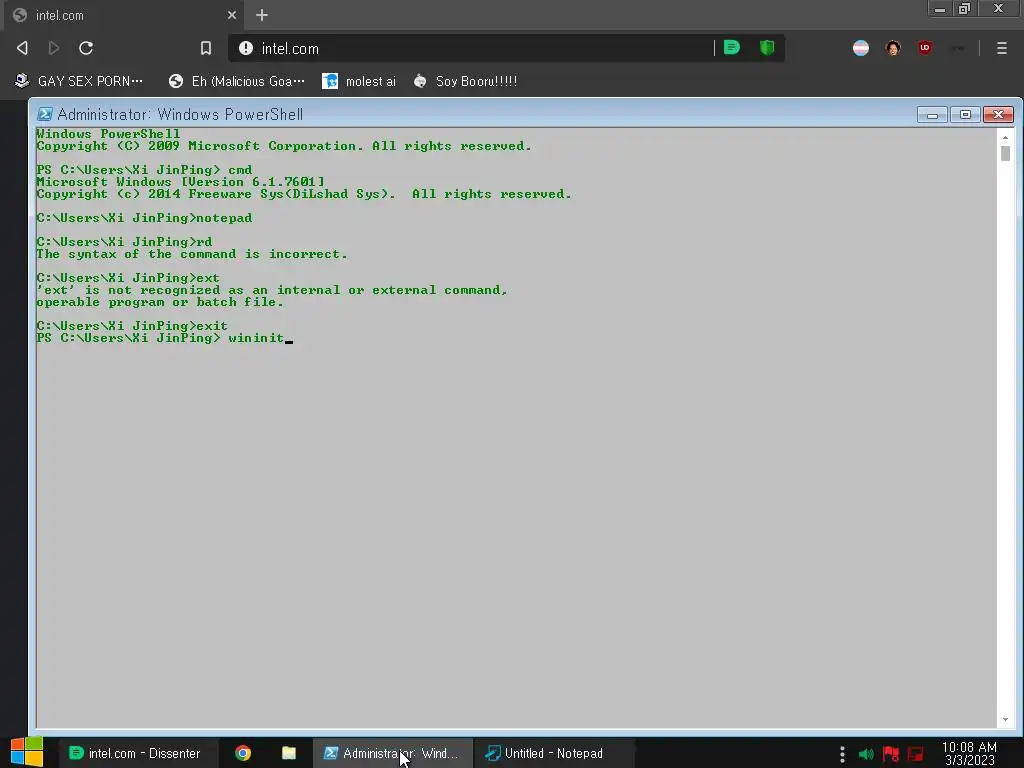This screenshot has height=768, width=1024.
Task: Switch to 'Untitled - Notepad' taskbar button
Action: click(554, 753)
